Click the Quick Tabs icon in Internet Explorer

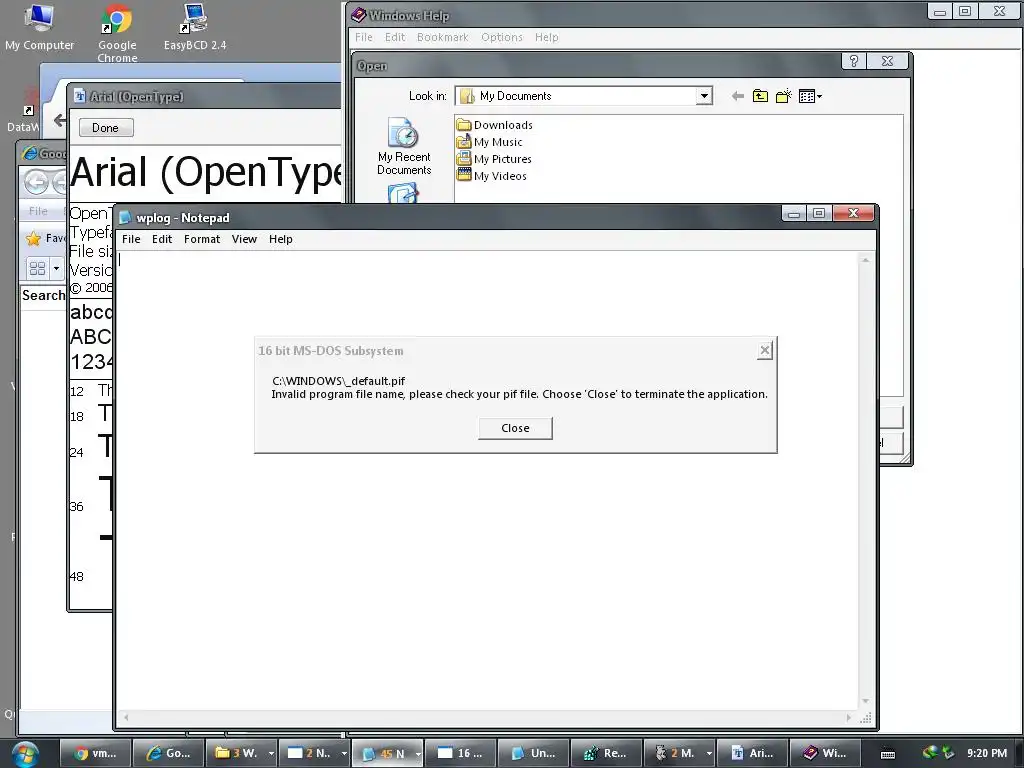tap(37, 268)
